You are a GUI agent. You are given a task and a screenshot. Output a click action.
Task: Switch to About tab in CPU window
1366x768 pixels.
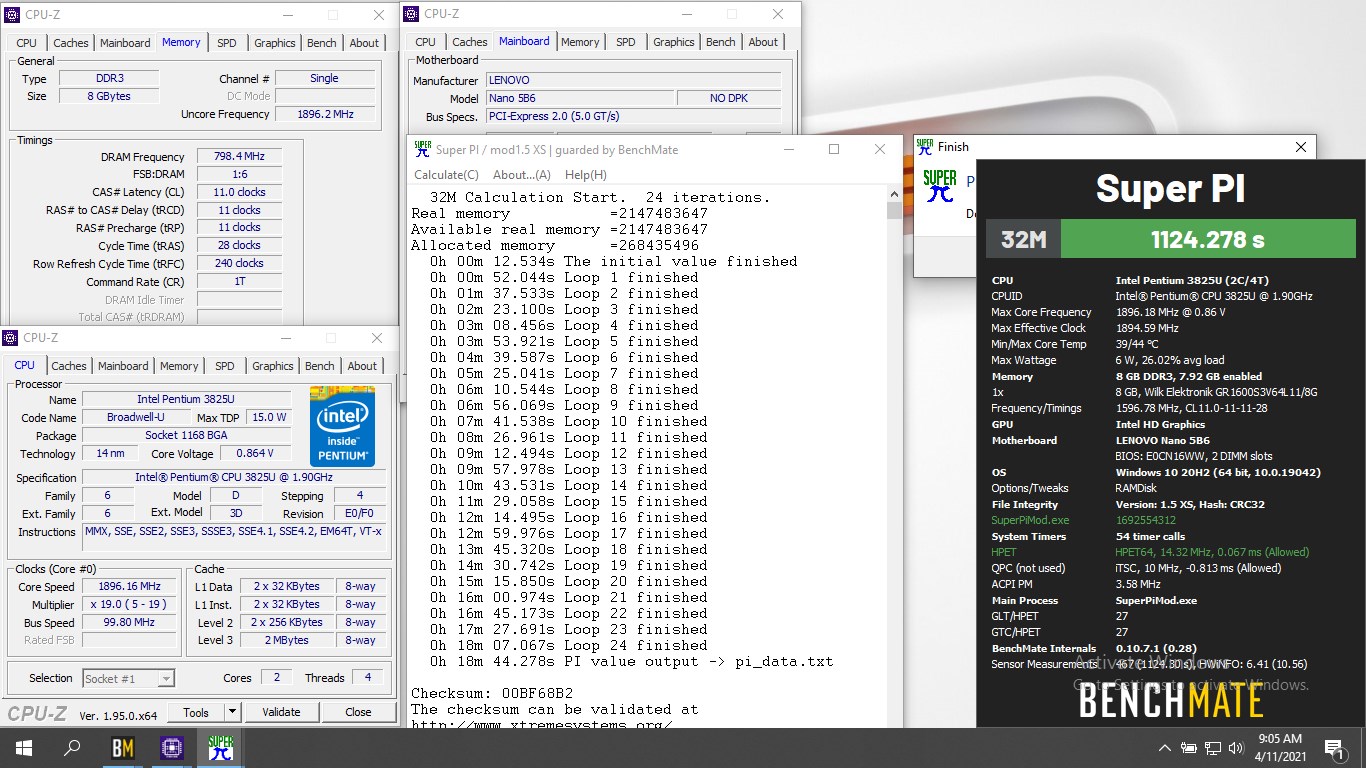point(362,366)
